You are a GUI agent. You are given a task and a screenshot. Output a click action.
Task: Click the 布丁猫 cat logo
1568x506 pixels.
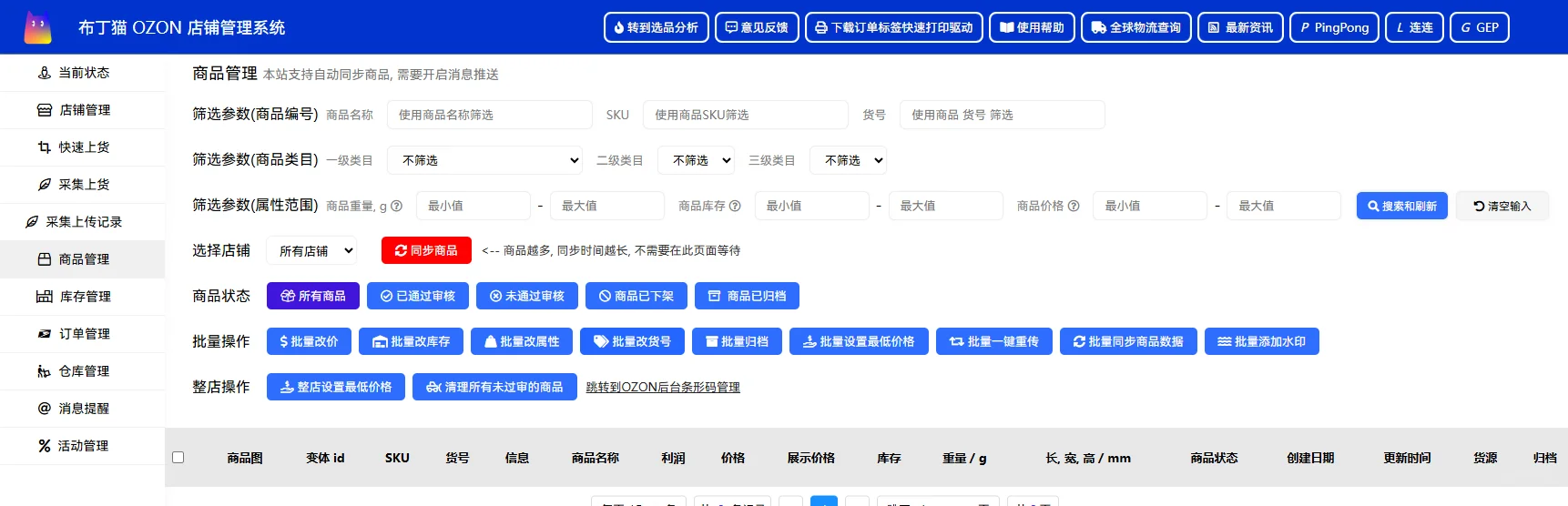click(37, 27)
